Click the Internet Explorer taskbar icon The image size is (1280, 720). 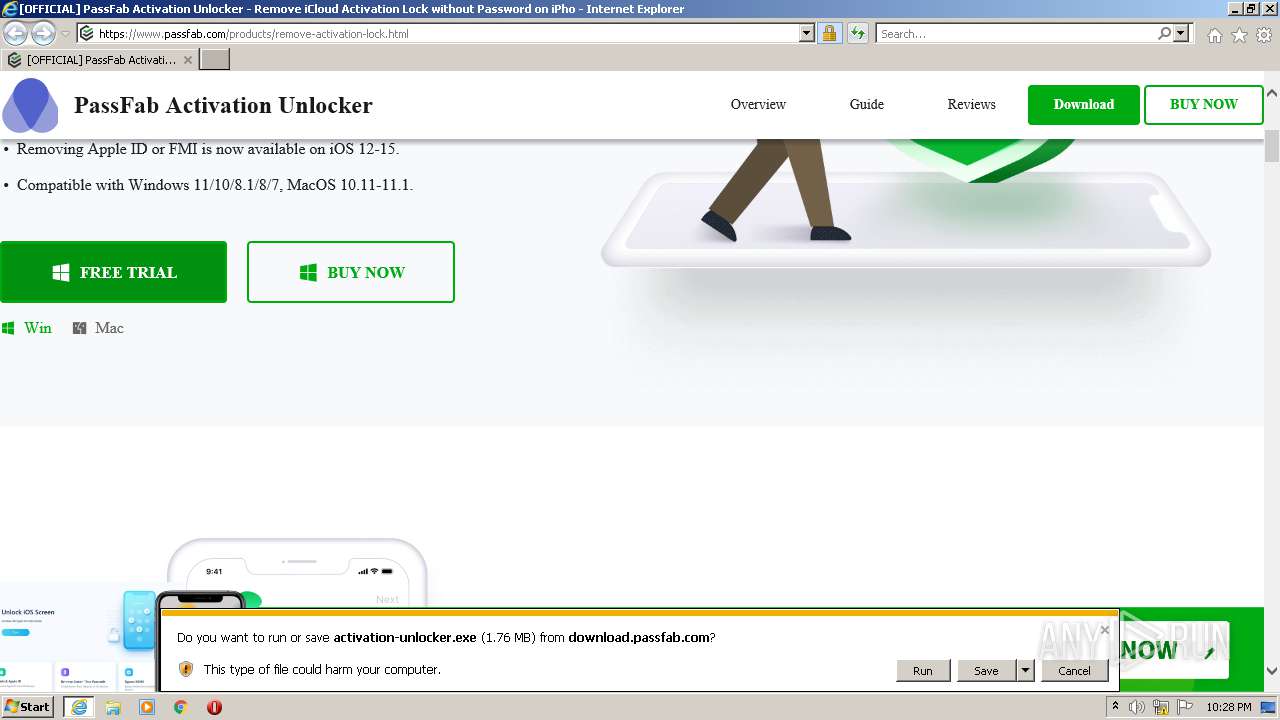[x=79, y=707]
